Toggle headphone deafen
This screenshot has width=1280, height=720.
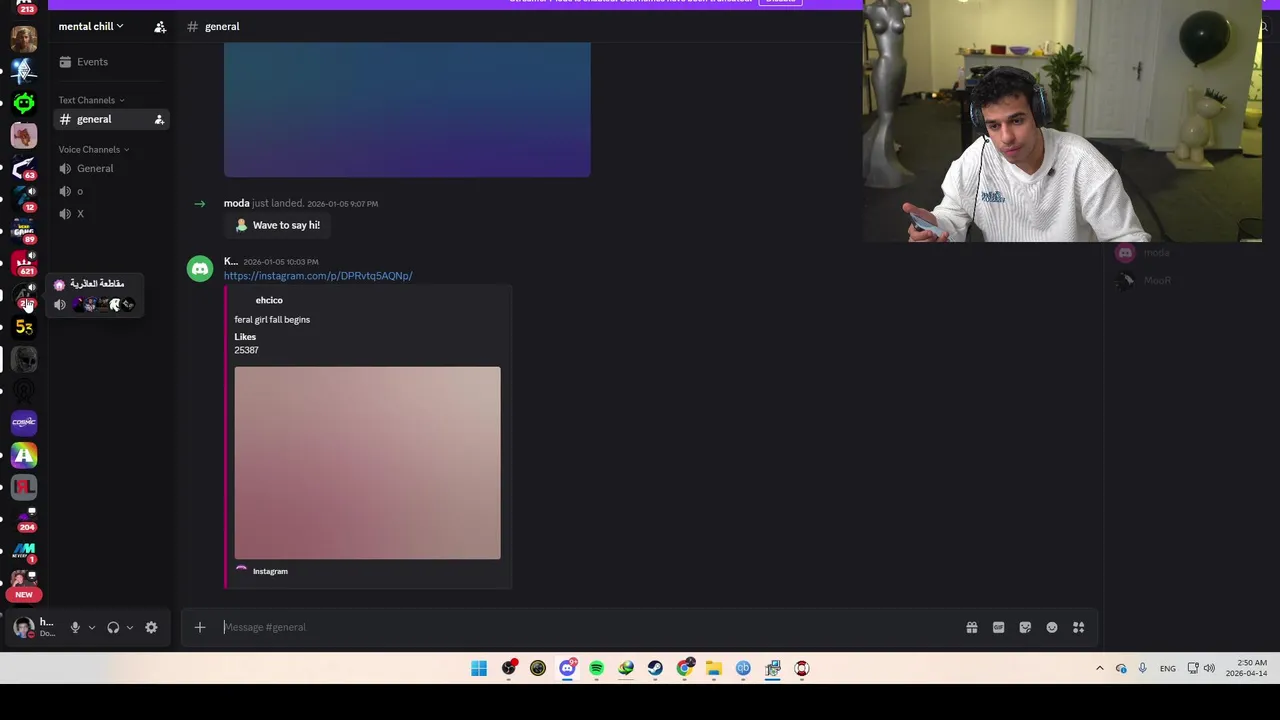point(113,627)
